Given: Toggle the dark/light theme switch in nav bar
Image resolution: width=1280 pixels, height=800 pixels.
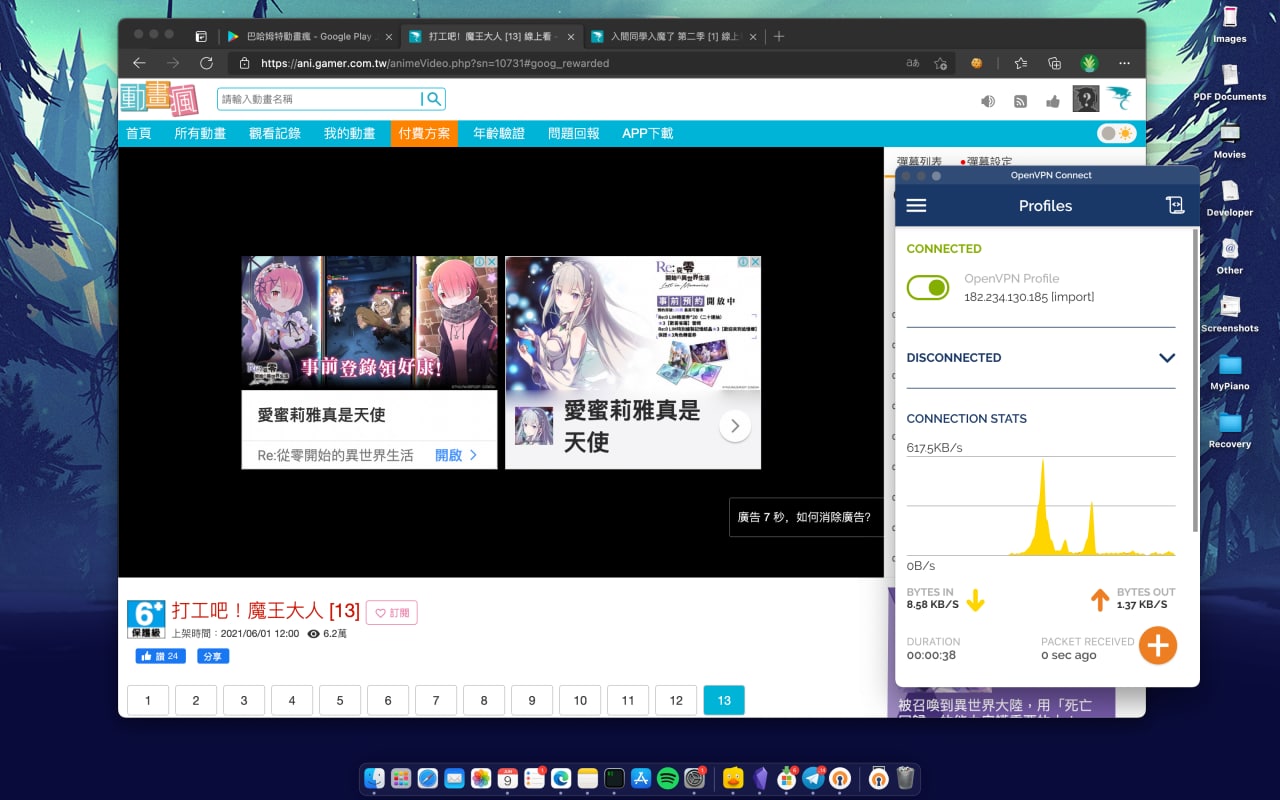Looking at the screenshot, I should pyautogui.click(x=1117, y=133).
